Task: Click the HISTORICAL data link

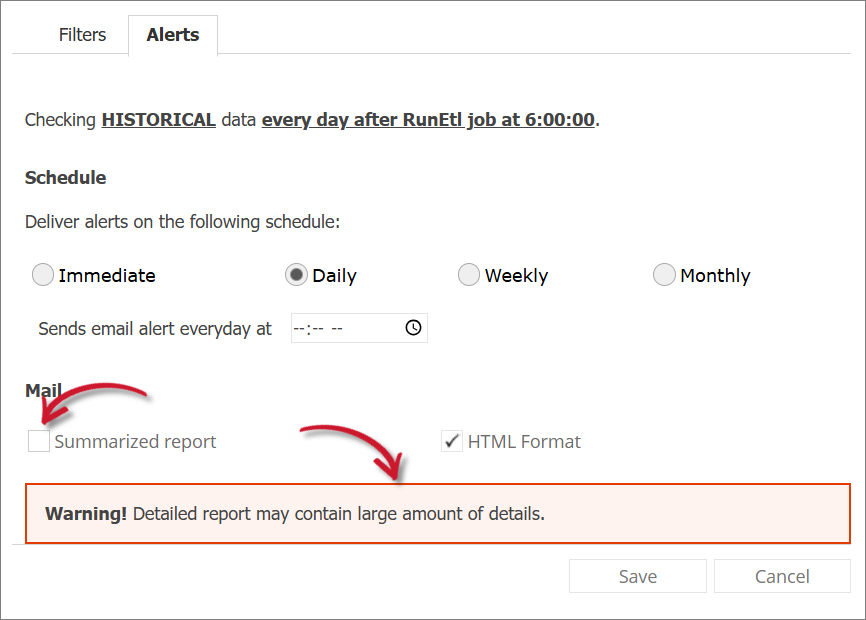Action: (157, 119)
